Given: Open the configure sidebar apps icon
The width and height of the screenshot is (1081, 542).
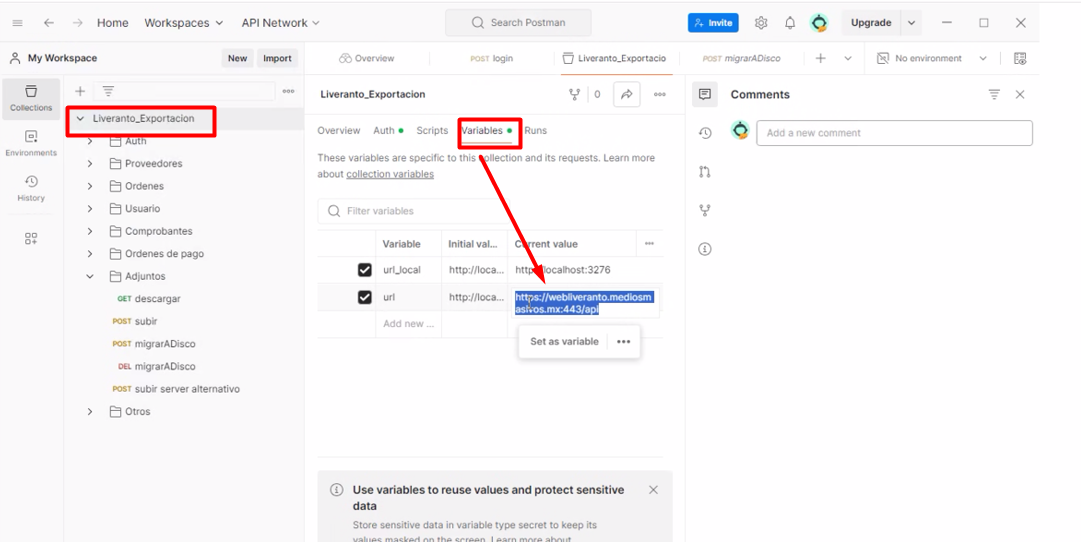Looking at the screenshot, I should 31,239.
